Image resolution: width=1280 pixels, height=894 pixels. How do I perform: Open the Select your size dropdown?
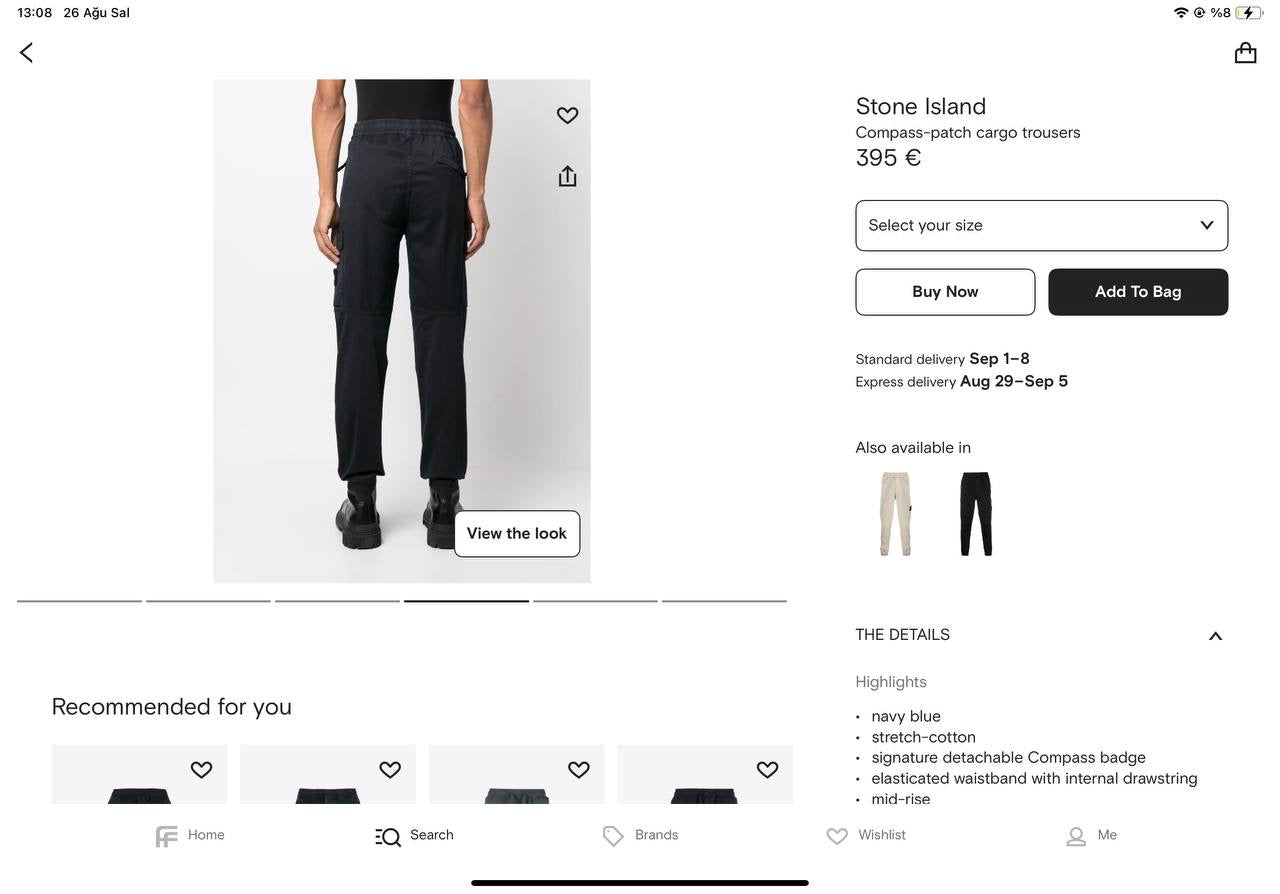coord(1041,226)
